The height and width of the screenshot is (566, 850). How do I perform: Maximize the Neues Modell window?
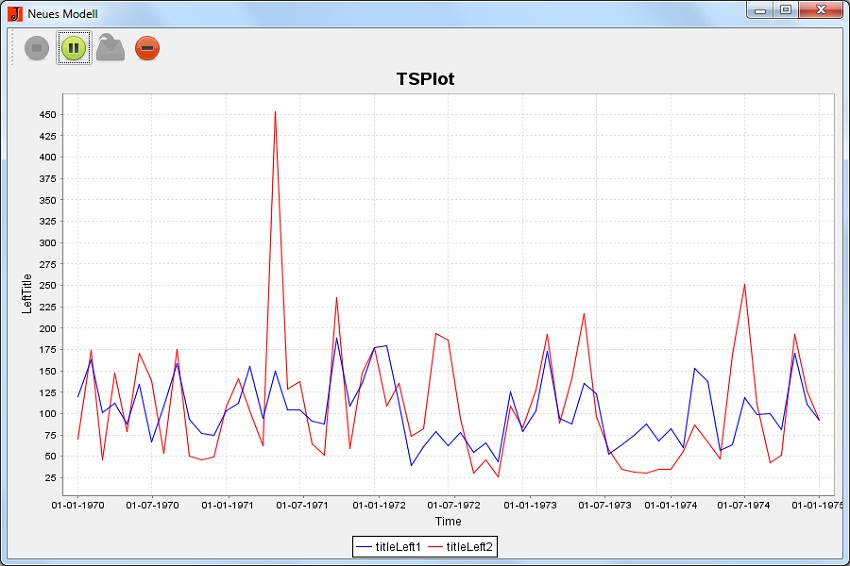(786, 10)
